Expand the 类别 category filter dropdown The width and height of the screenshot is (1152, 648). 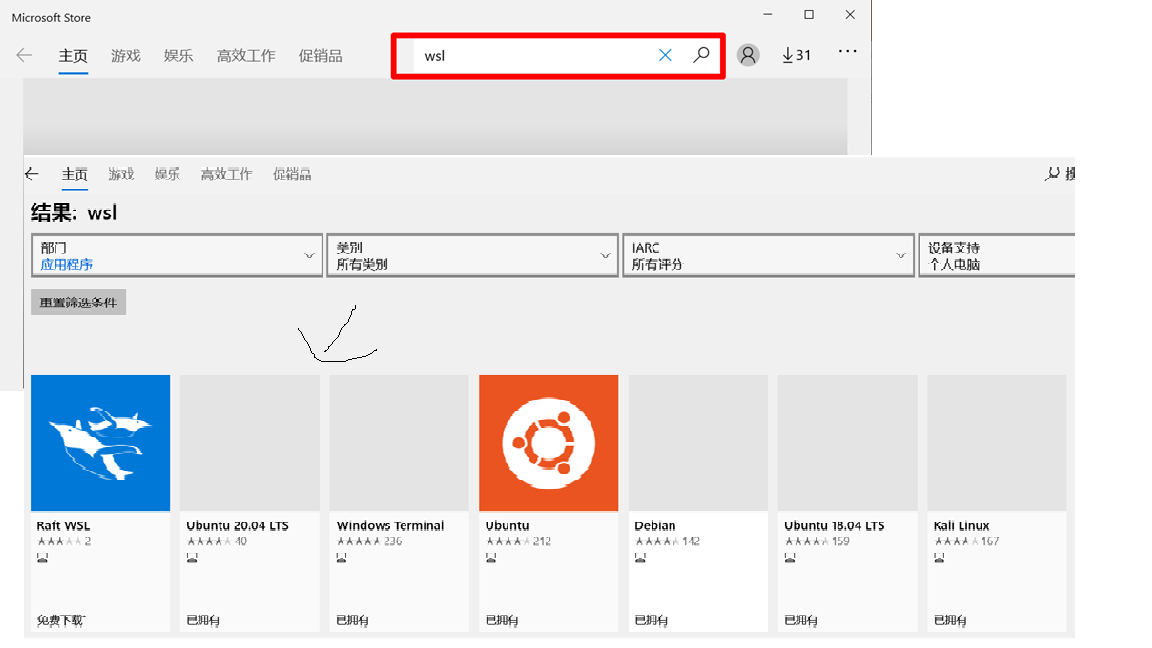tap(472, 256)
